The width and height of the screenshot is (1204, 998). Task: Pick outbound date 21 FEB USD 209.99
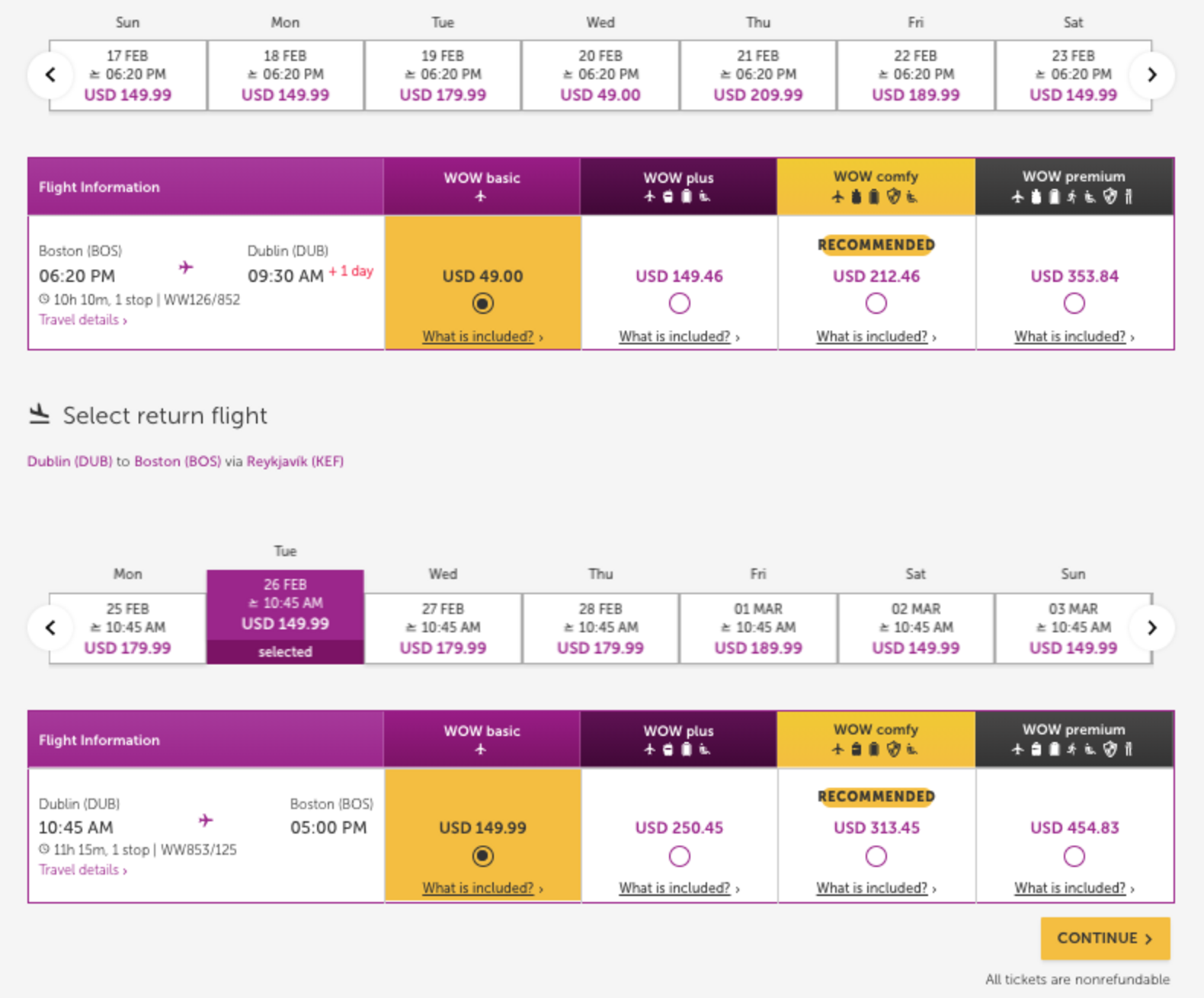click(x=758, y=75)
